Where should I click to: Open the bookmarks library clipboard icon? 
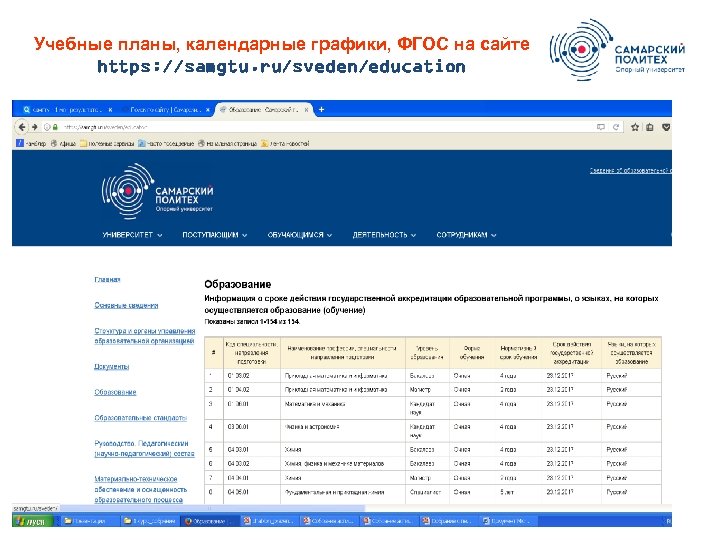[x=650, y=127]
